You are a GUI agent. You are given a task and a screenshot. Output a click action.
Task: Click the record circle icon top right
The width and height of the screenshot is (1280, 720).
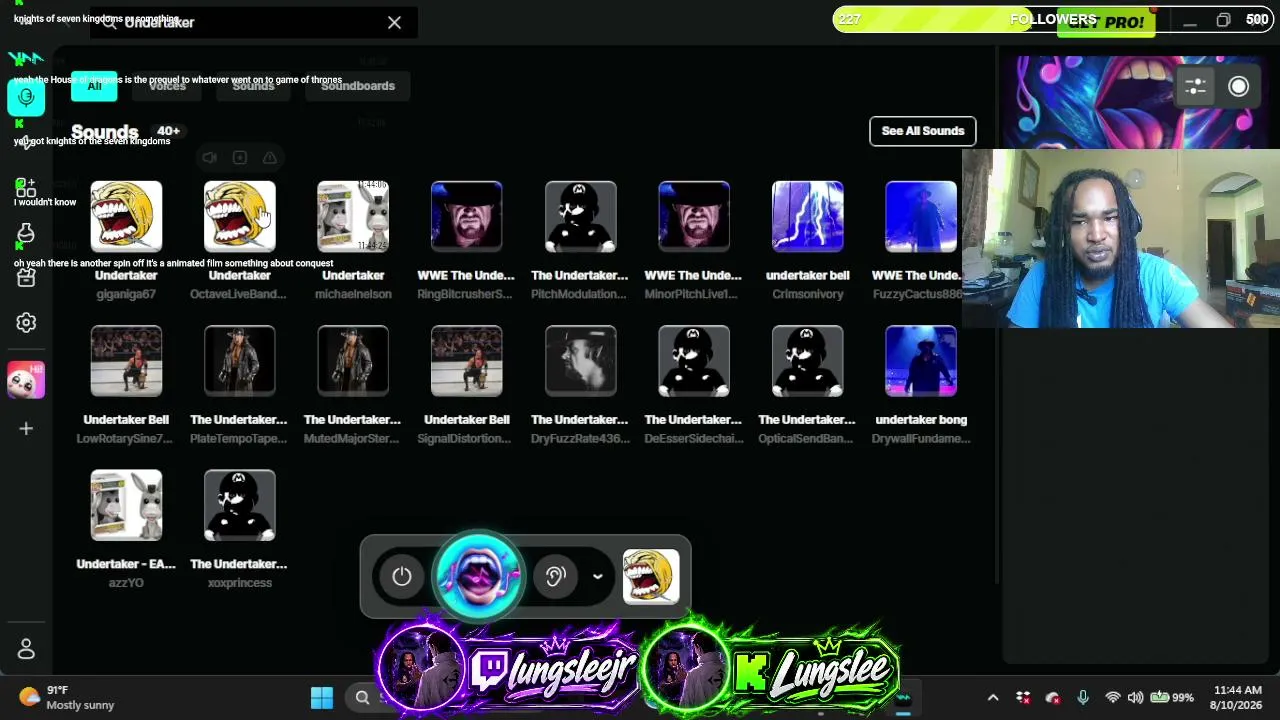click(x=1239, y=87)
